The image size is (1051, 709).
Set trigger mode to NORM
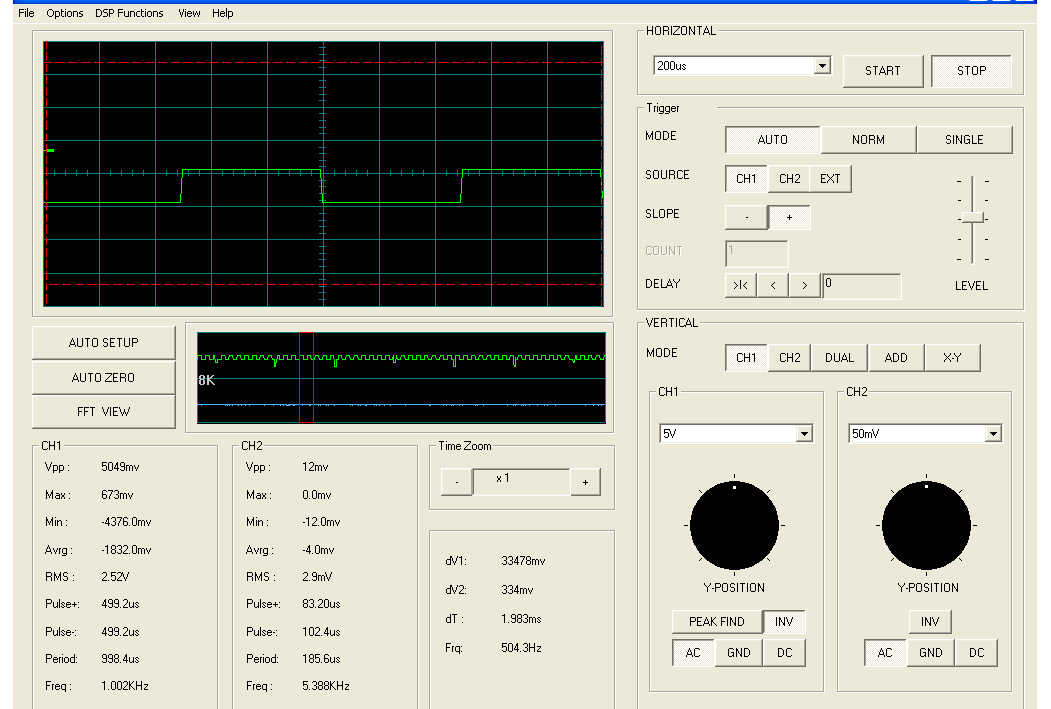point(868,139)
